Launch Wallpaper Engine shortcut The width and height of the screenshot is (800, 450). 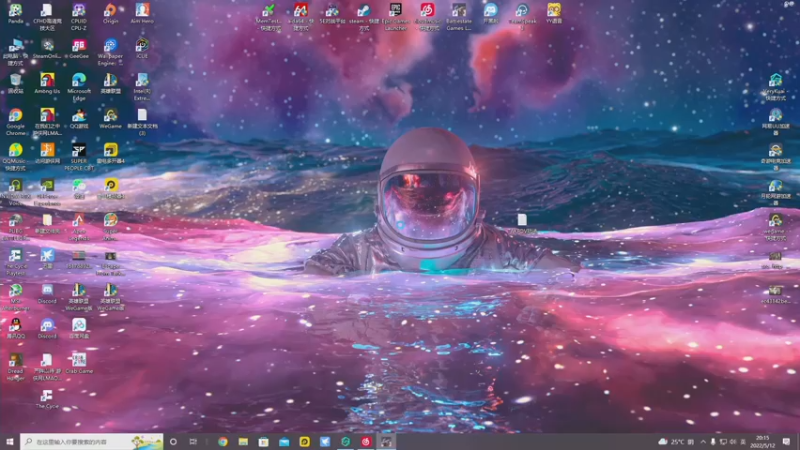(110, 52)
